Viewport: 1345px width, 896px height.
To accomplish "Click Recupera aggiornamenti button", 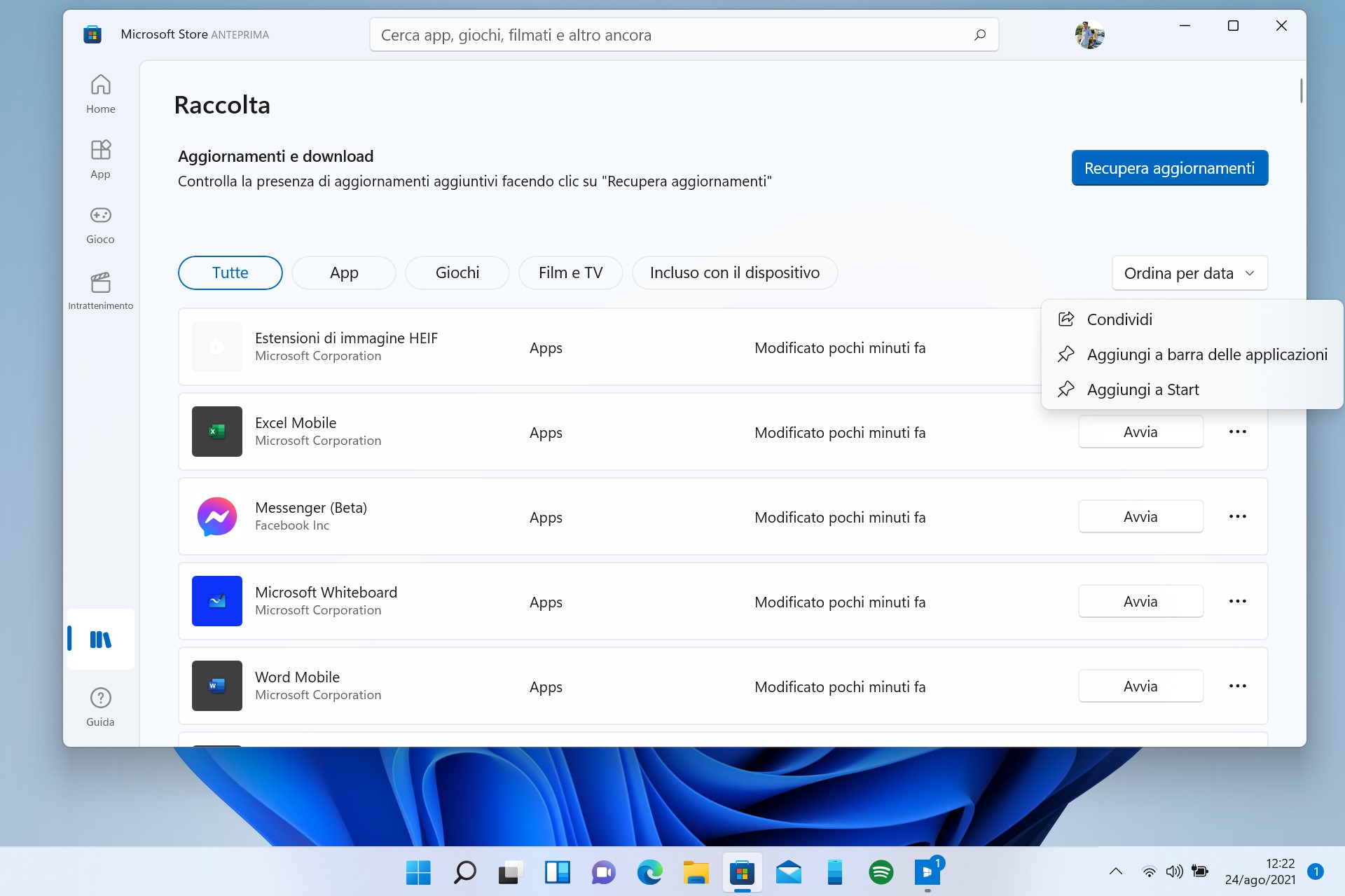I will click(1170, 168).
